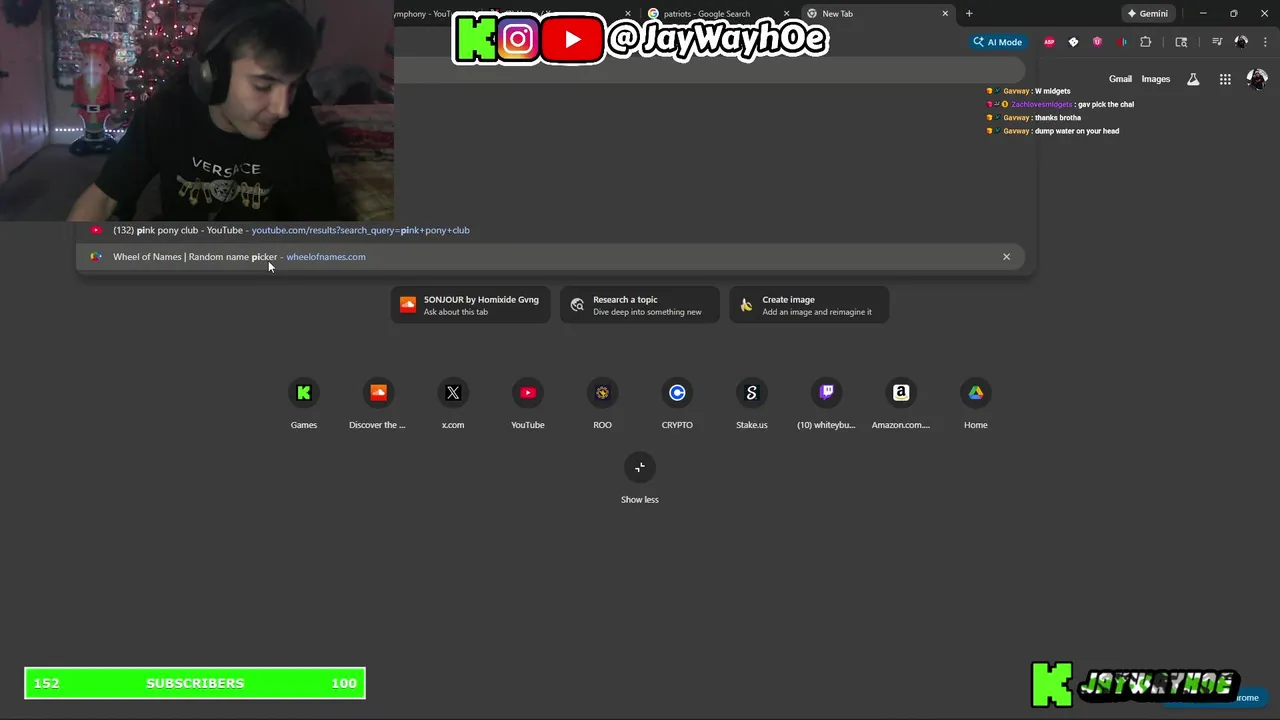
Task: Open the Stake.us shortcut tile
Action: click(x=752, y=404)
